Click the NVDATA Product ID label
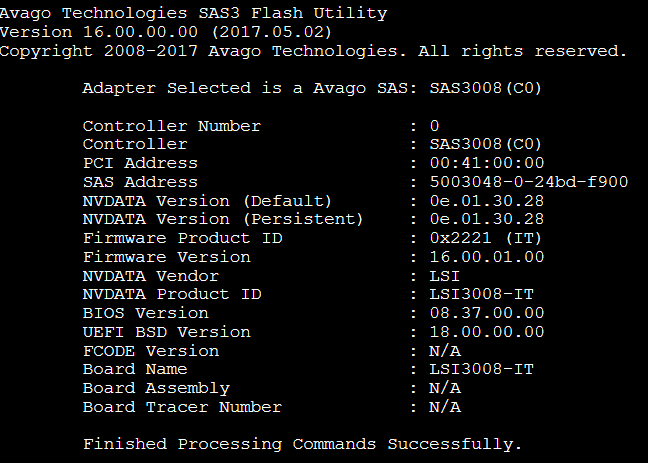 click(x=171, y=294)
